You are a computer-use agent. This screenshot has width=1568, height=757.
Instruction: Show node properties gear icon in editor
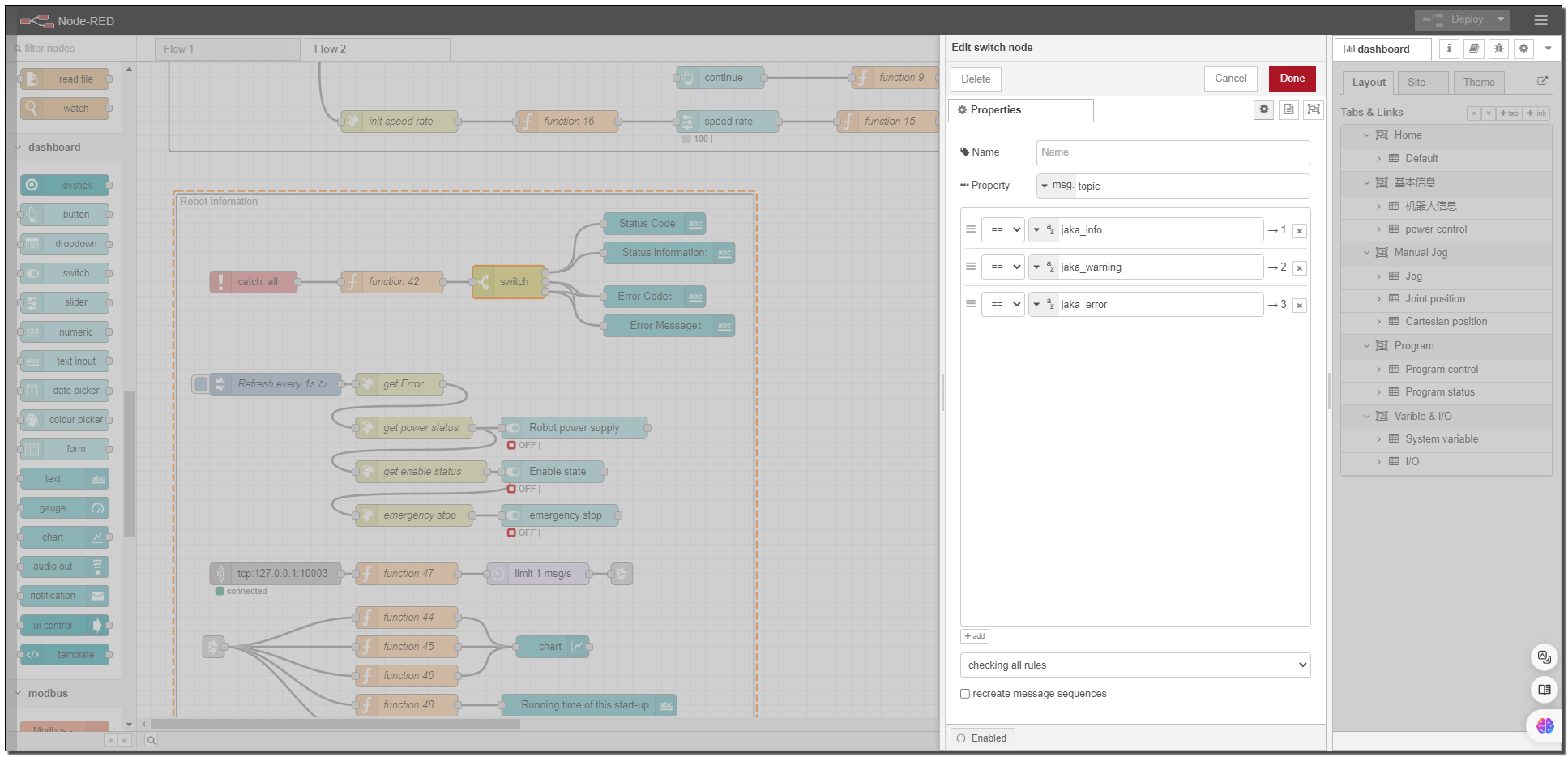click(x=1264, y=109)
